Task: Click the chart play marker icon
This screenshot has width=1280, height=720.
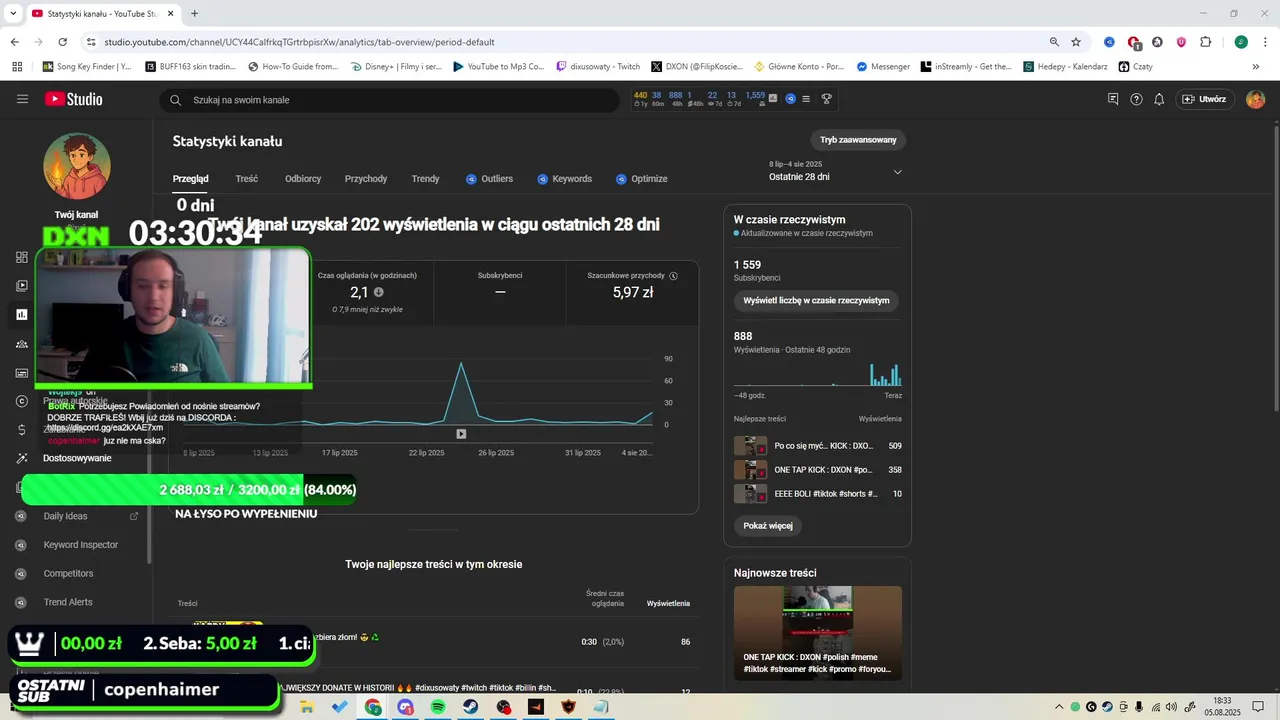Action: 461,434
